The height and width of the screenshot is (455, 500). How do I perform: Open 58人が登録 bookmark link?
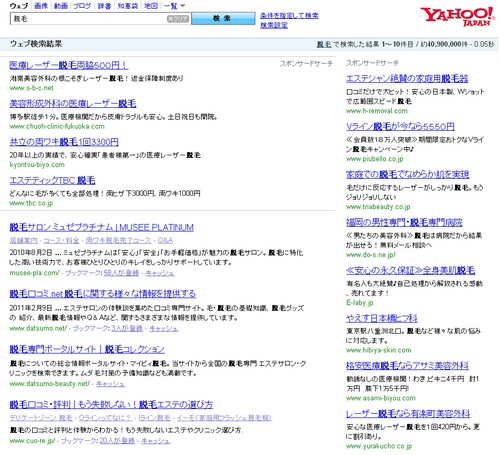(x=121, y=273)
